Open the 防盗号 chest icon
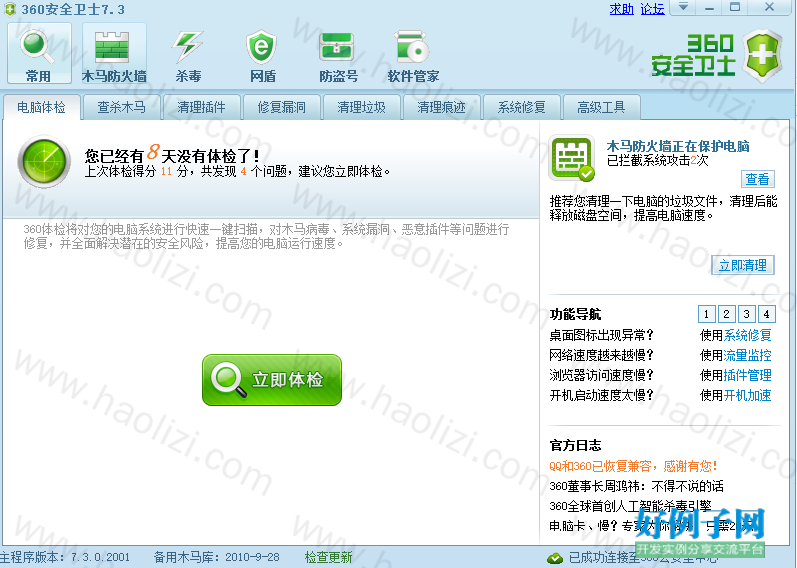 tap(338, 55)
